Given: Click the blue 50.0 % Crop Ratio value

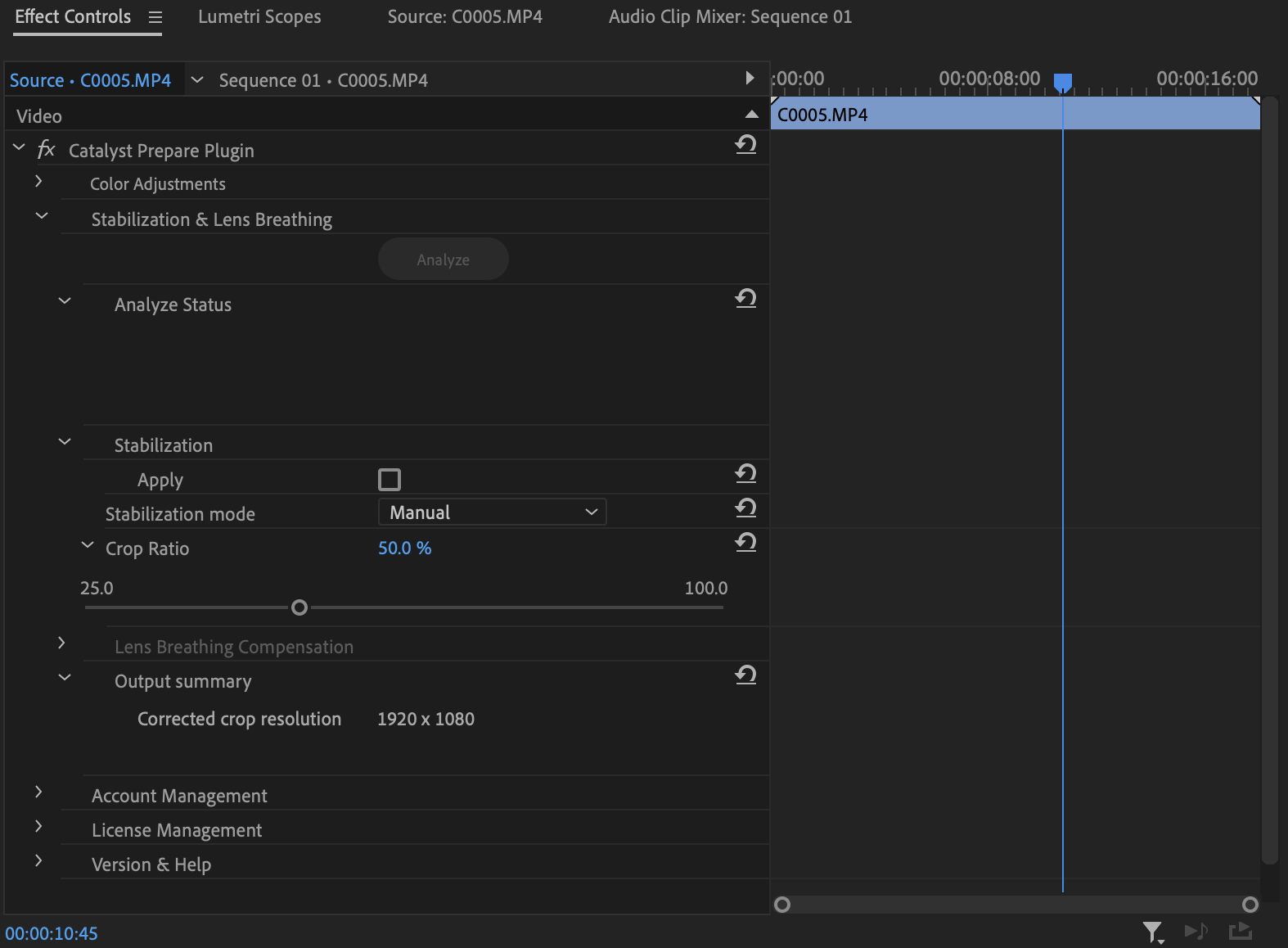Looking at the screenshot, I should coord(404,548).
